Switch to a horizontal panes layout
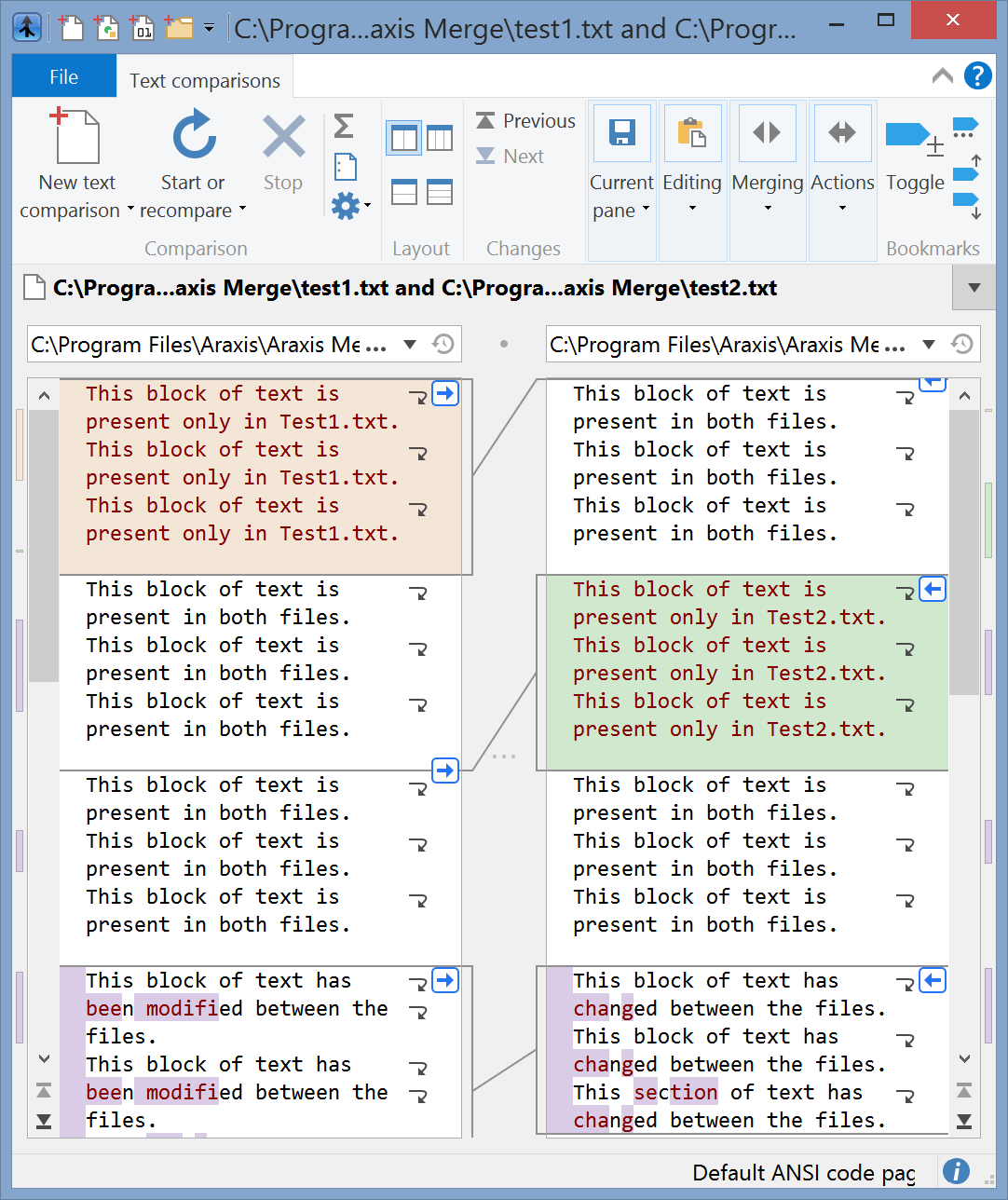This screenshot has width=1008, height=1200. [x=403, y=192]
